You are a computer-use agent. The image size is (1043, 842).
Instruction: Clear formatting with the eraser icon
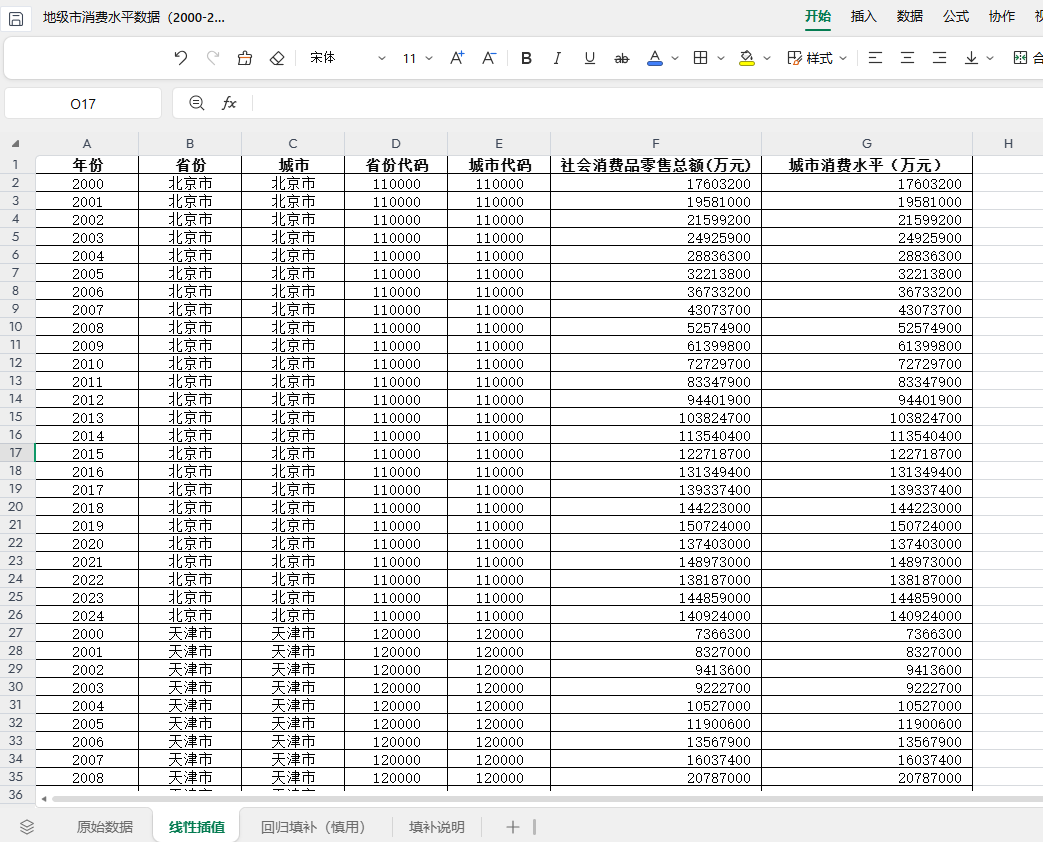click(x=277, y=59)
